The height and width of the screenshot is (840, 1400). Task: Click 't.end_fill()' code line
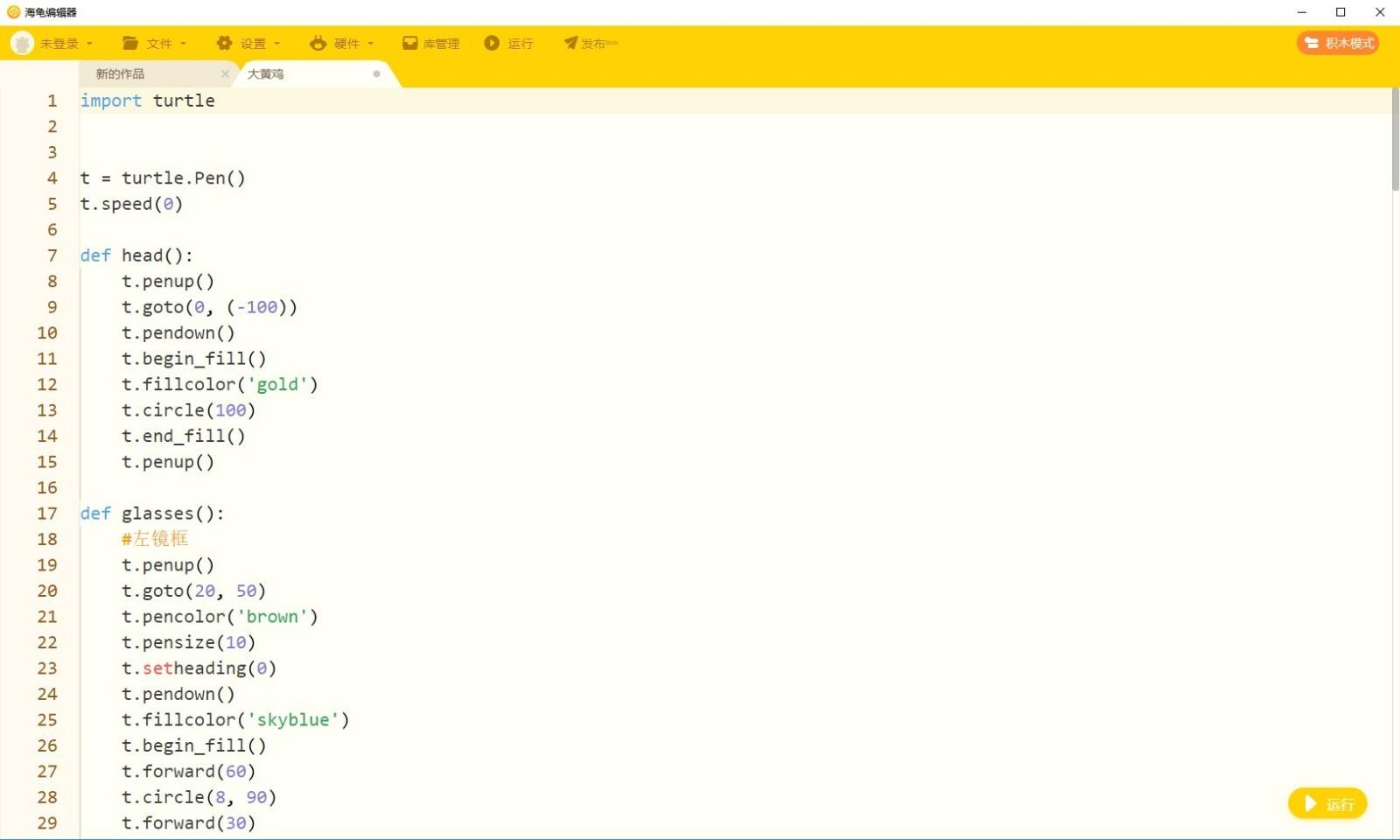pos(183,436)
